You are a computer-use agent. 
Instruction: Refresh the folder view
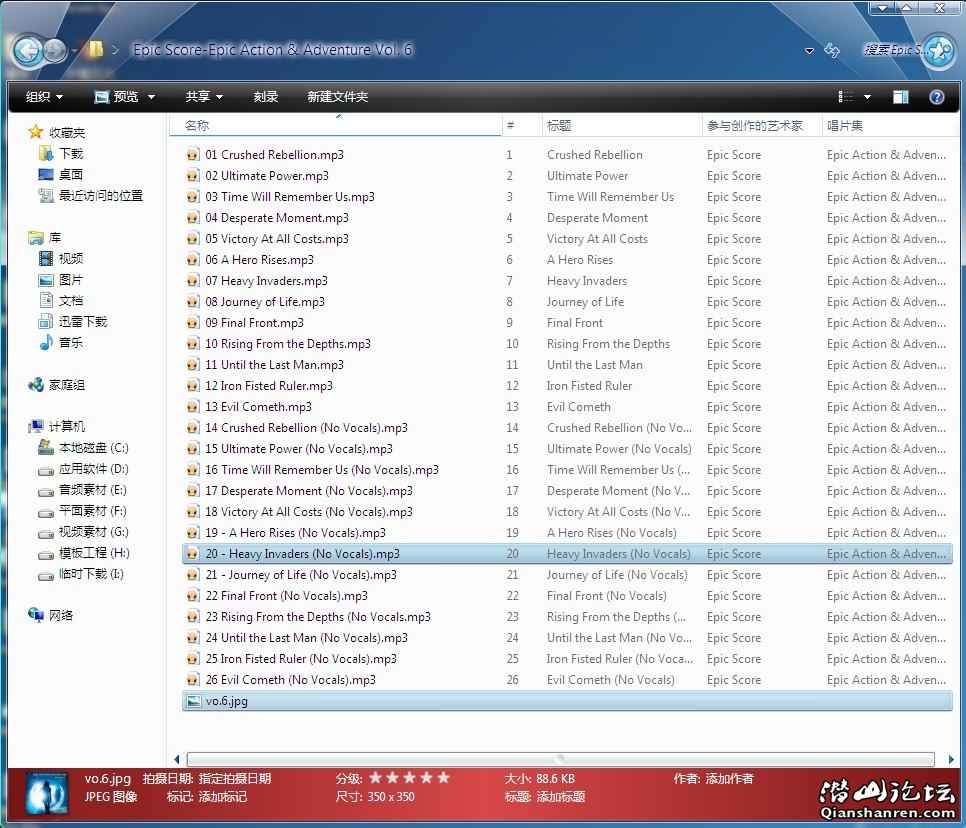tap(832, 51)
